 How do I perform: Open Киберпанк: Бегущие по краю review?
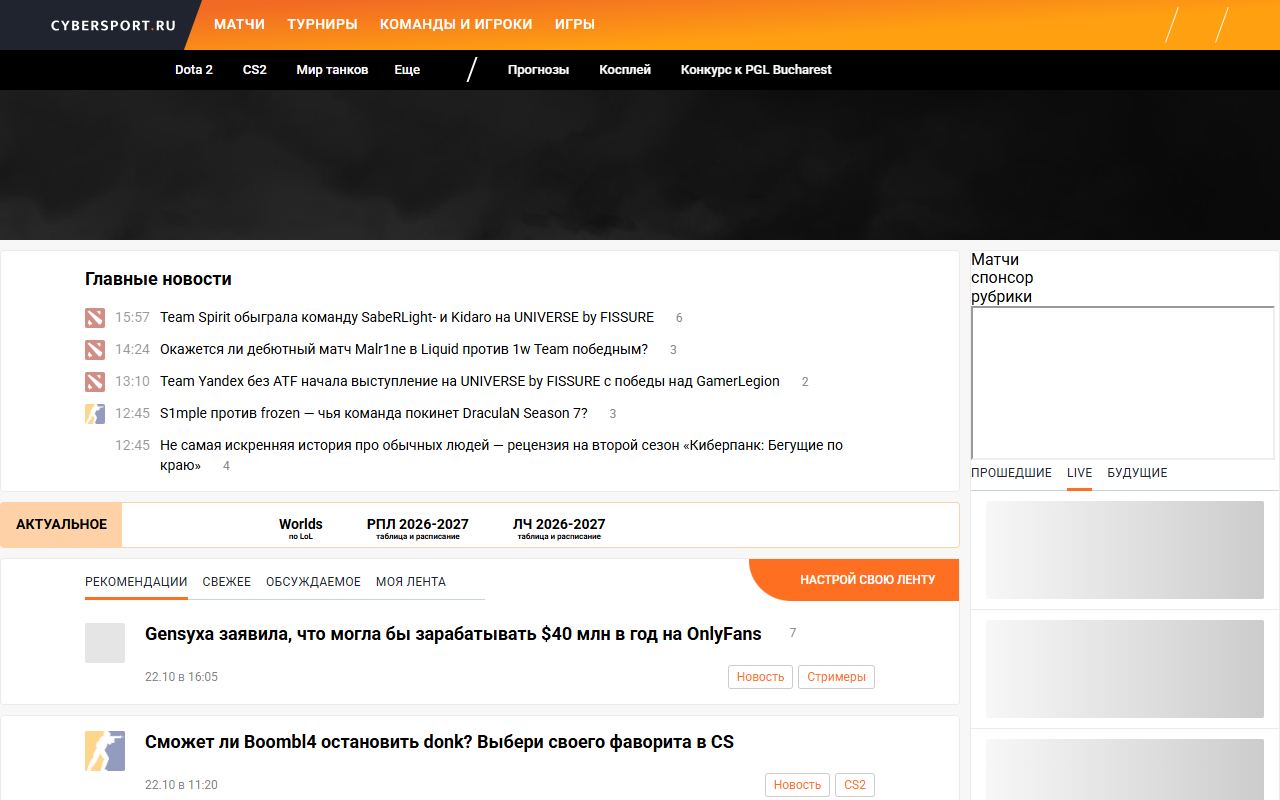[501, 455]
